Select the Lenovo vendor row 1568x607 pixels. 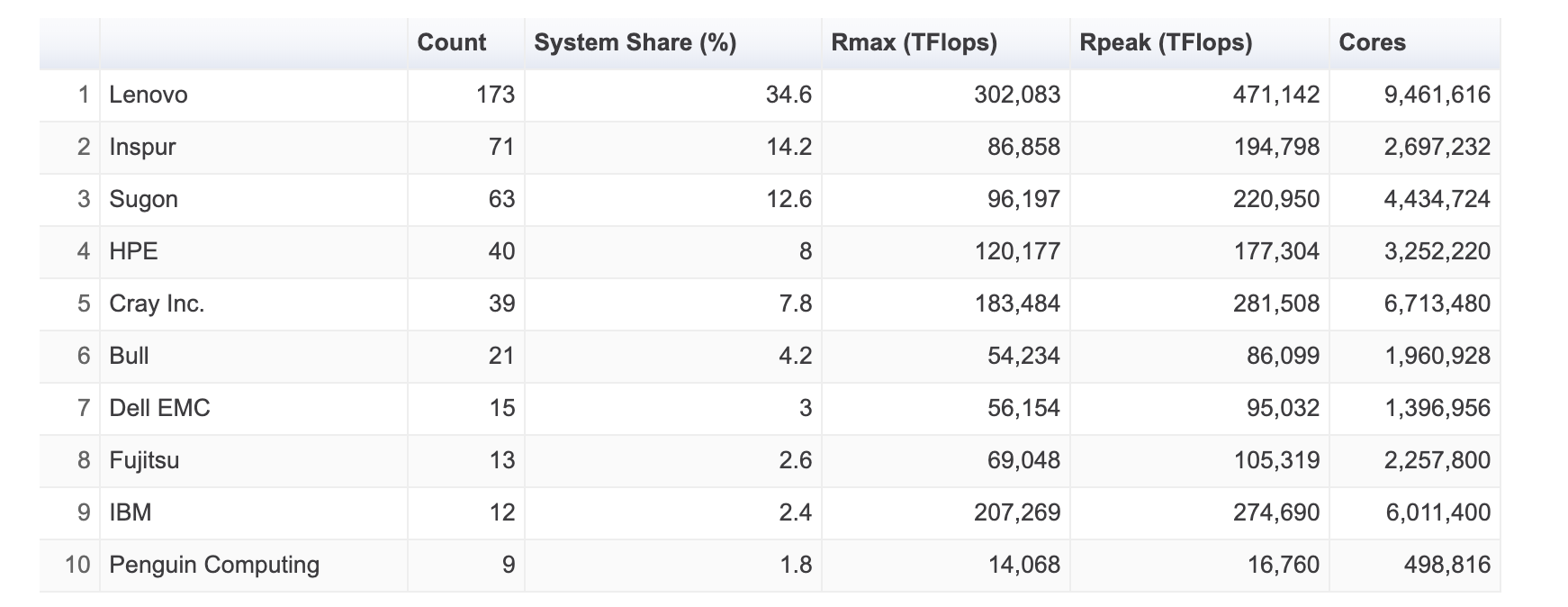149,95
